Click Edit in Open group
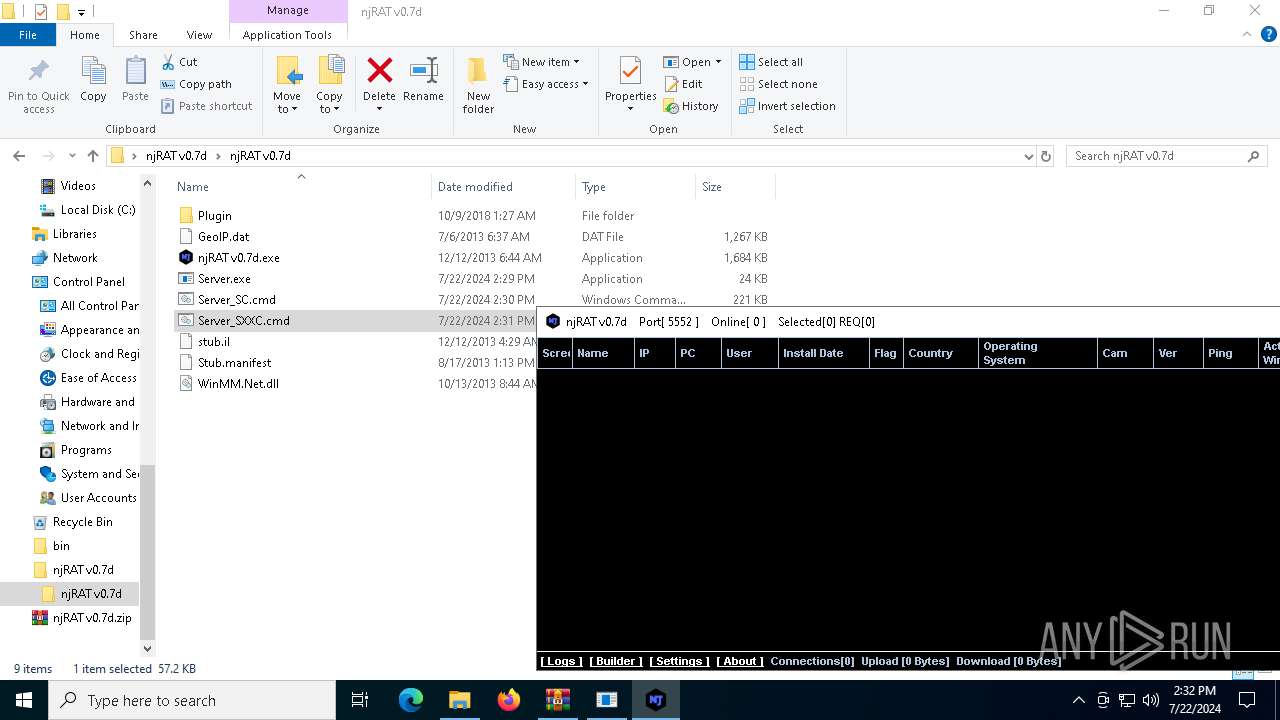The width and height of the screenshot is (1280, 720). tap(683, 84)
